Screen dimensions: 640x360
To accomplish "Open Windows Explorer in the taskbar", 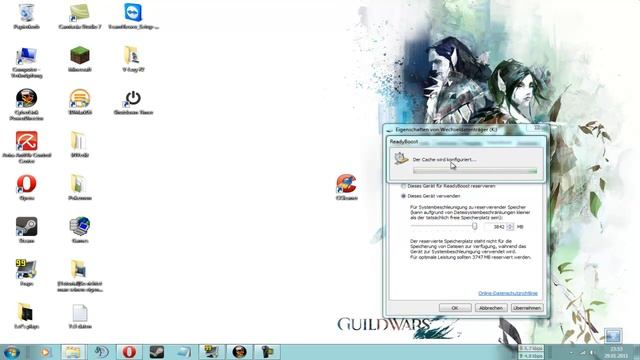I will pyautogui.click(x=73, y=352).
